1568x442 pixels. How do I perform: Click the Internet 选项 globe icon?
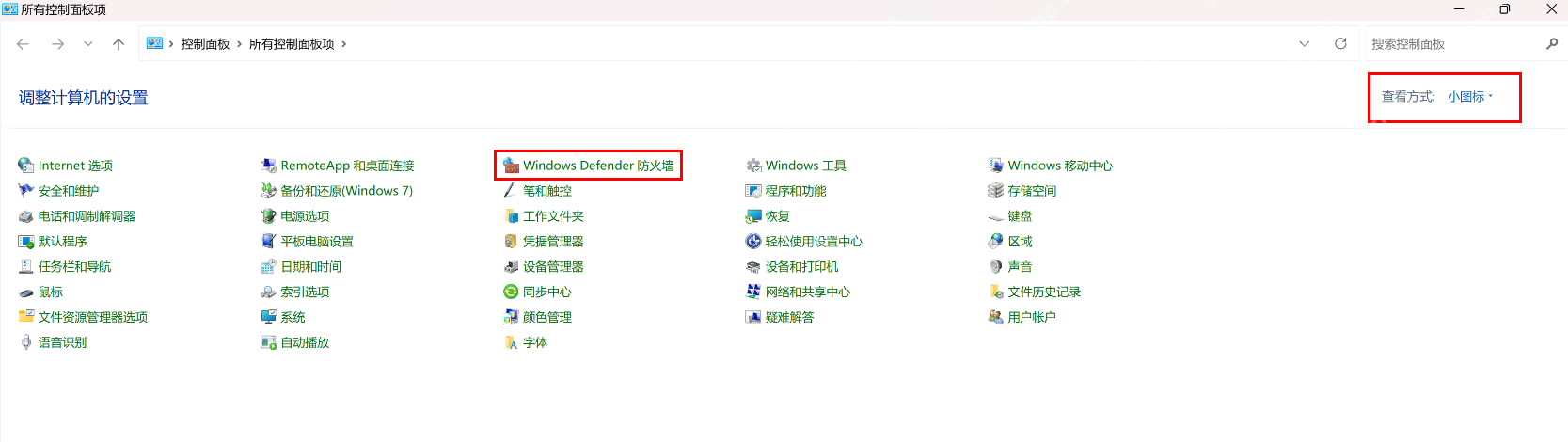click(x=25, y=166)
